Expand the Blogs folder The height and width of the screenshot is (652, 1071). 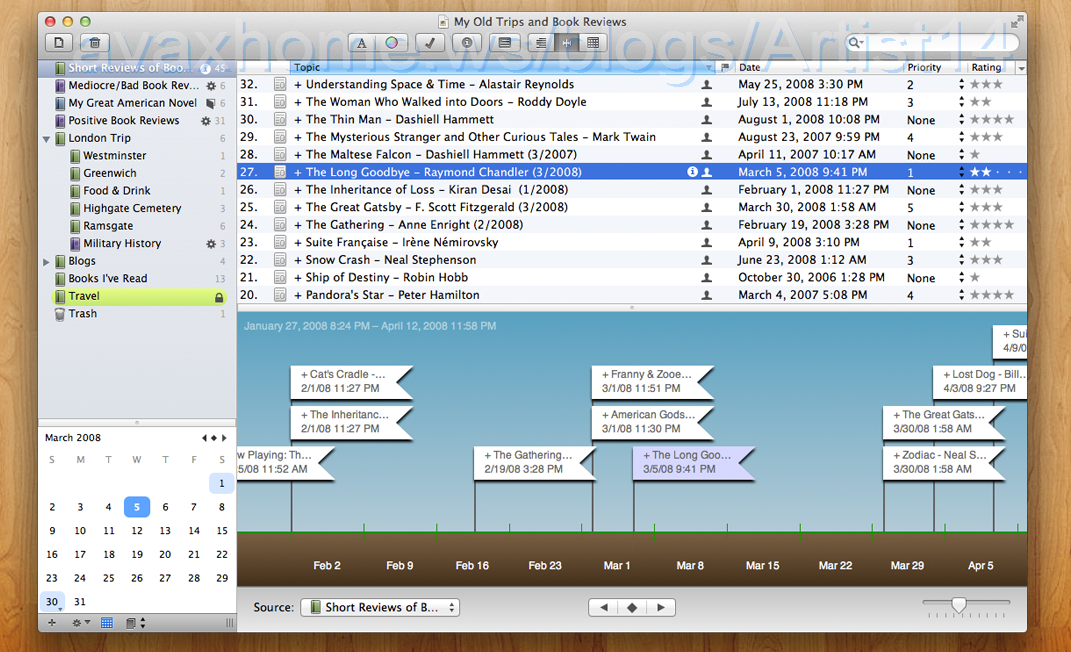pos(46,261)
